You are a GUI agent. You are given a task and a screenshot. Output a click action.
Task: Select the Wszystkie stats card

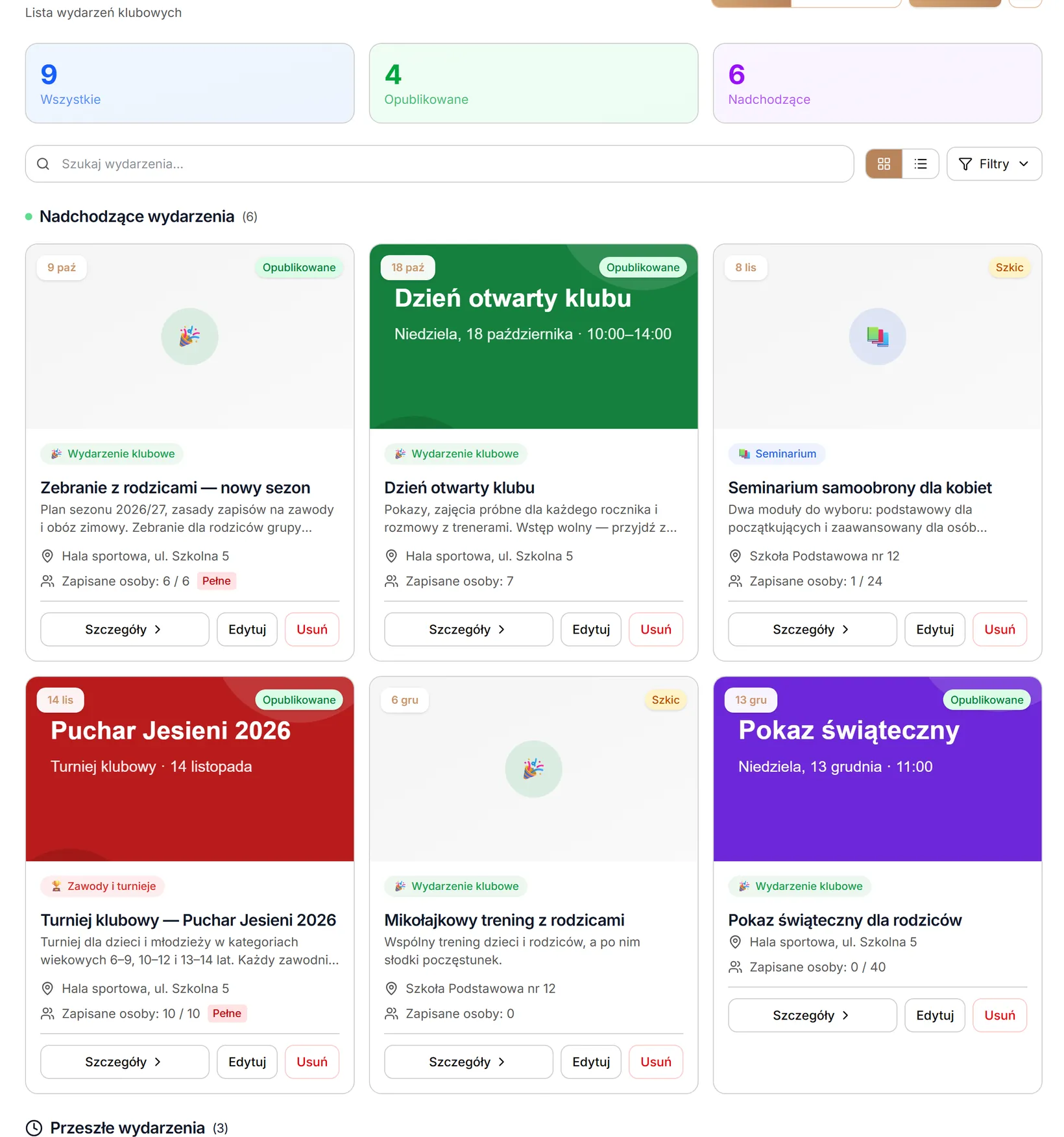click(x=189, y=83)
